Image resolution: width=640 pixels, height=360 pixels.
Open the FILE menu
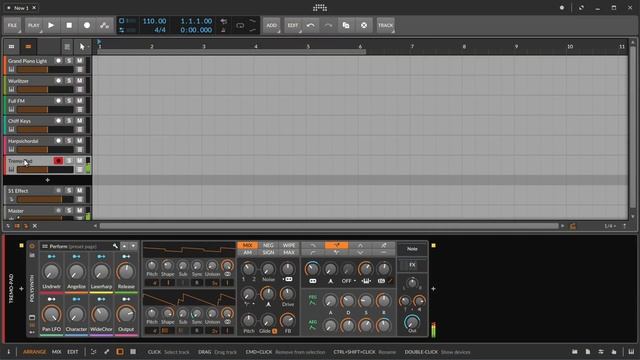click(12, 25)
